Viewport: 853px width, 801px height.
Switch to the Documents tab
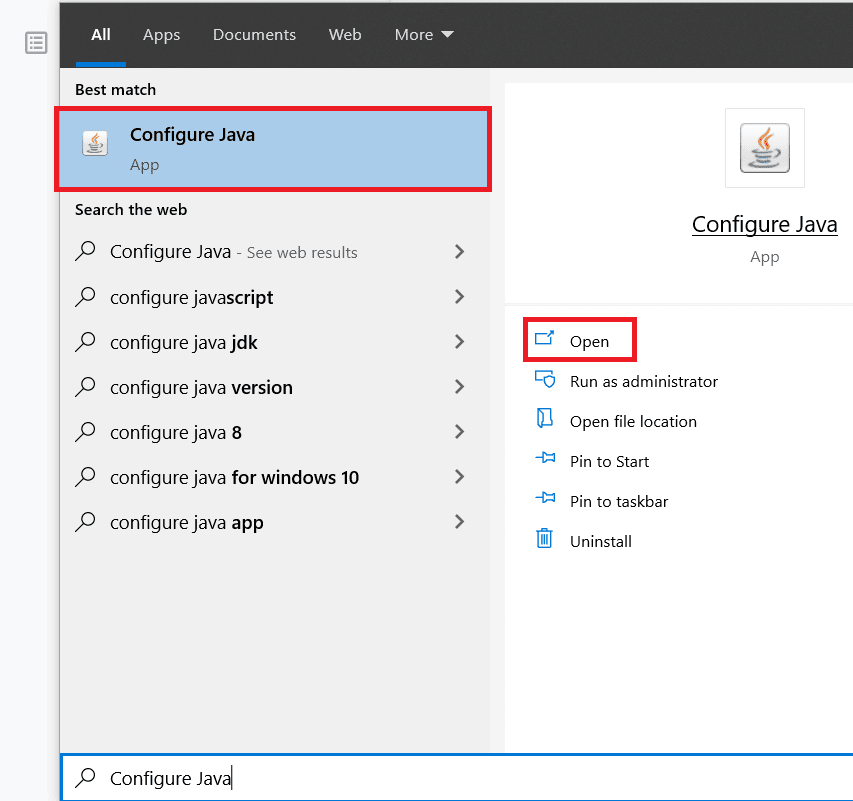pyautogui.click(x=254, y=34)
